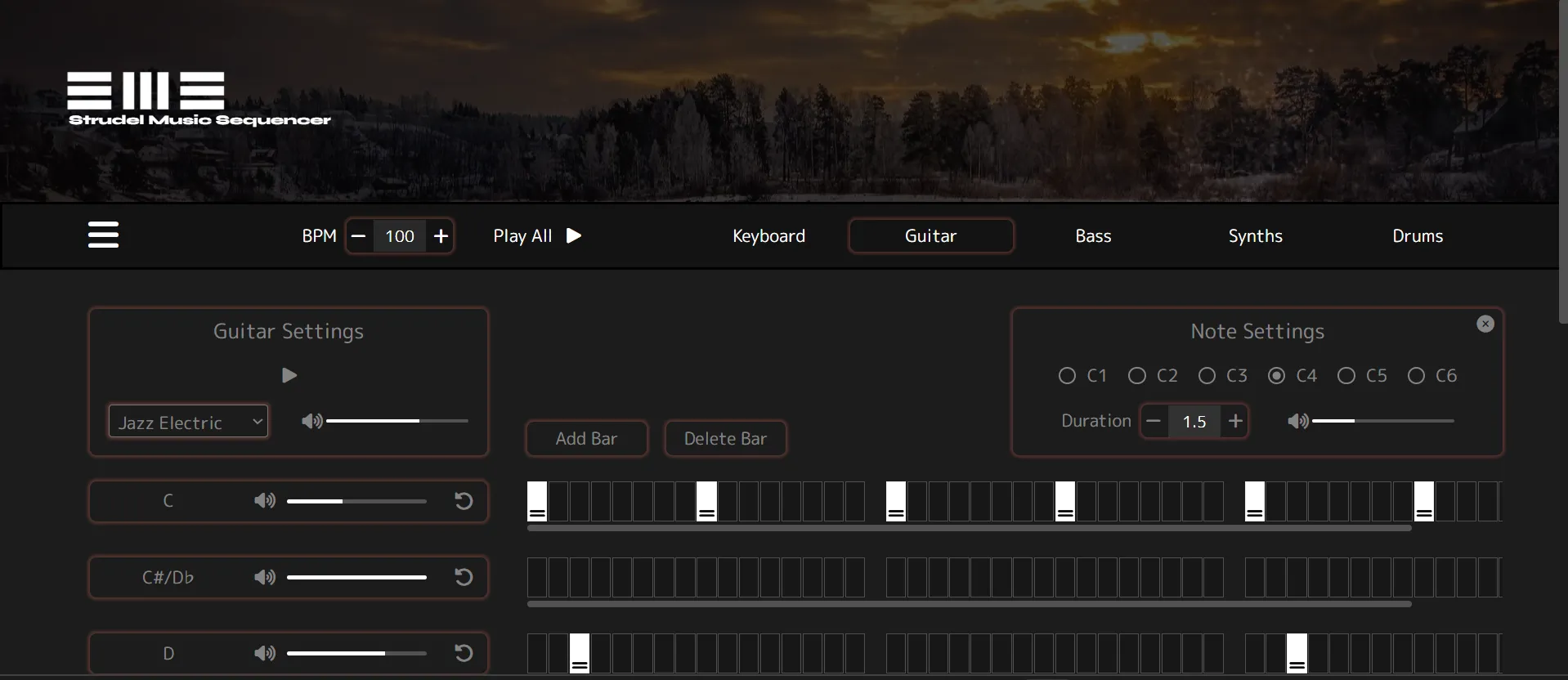Image resolution: width=1568 pixels, height=680 pixels.
Task: Choose the C6 octave radio button
Action: (1416, 375)
